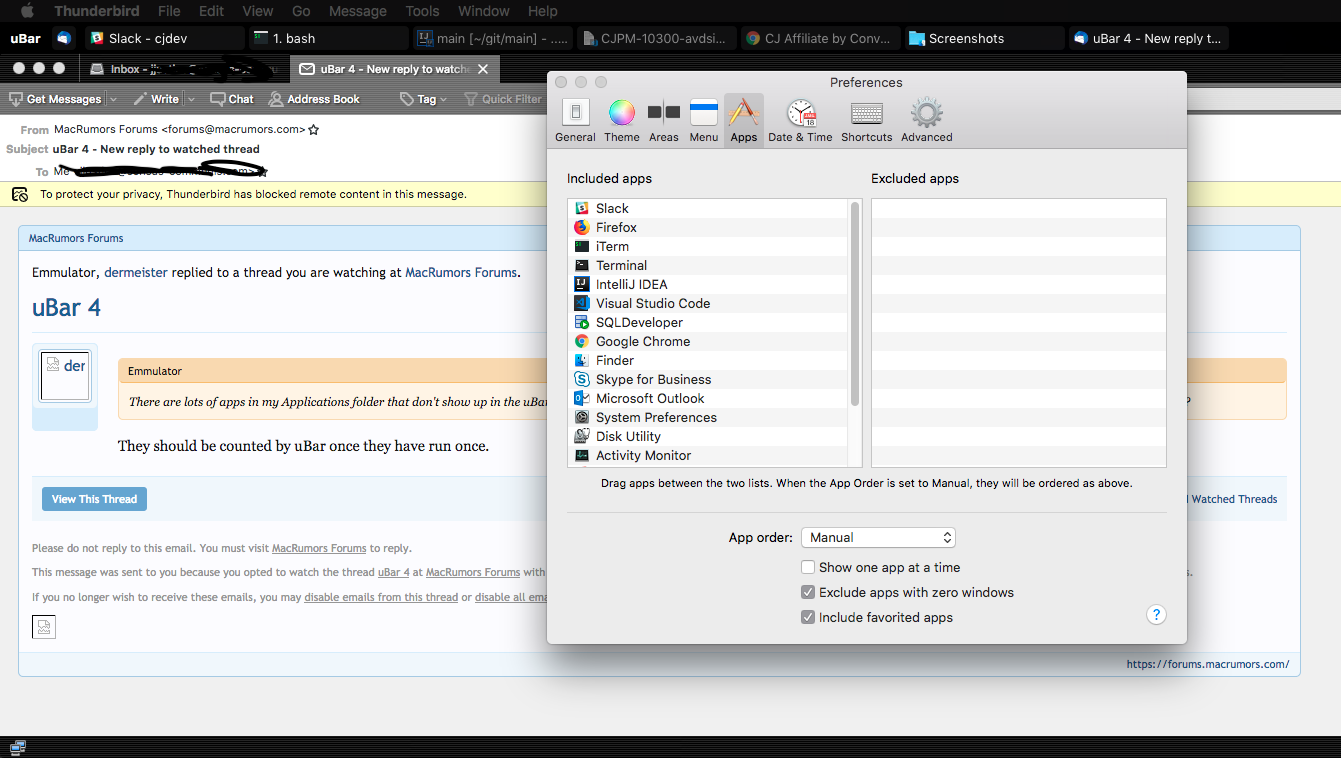Click the Preferences help question mark button
The width and height of the screenshot is (1341, 758).
click(x=1156, y=615)
